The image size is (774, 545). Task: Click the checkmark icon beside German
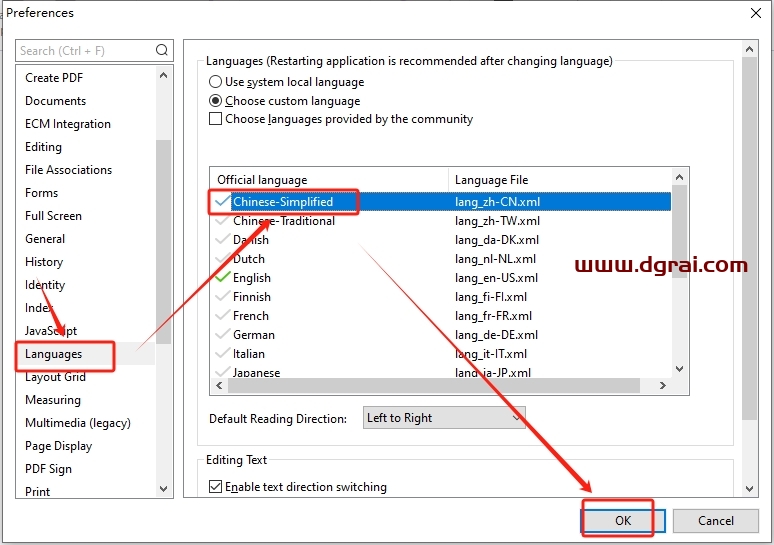click(222, 335)
